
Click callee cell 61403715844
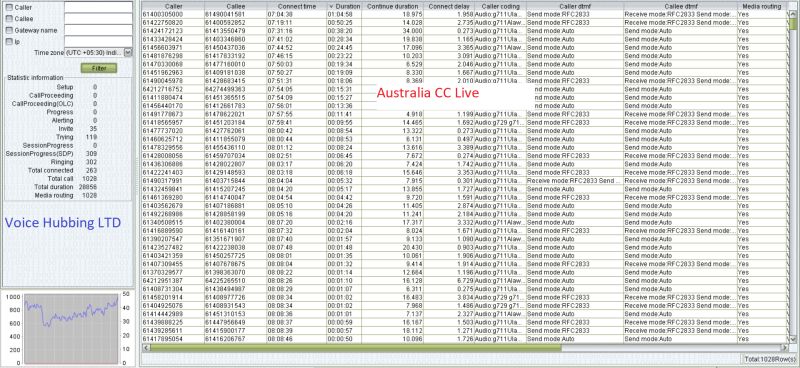[x=235, y=180]
